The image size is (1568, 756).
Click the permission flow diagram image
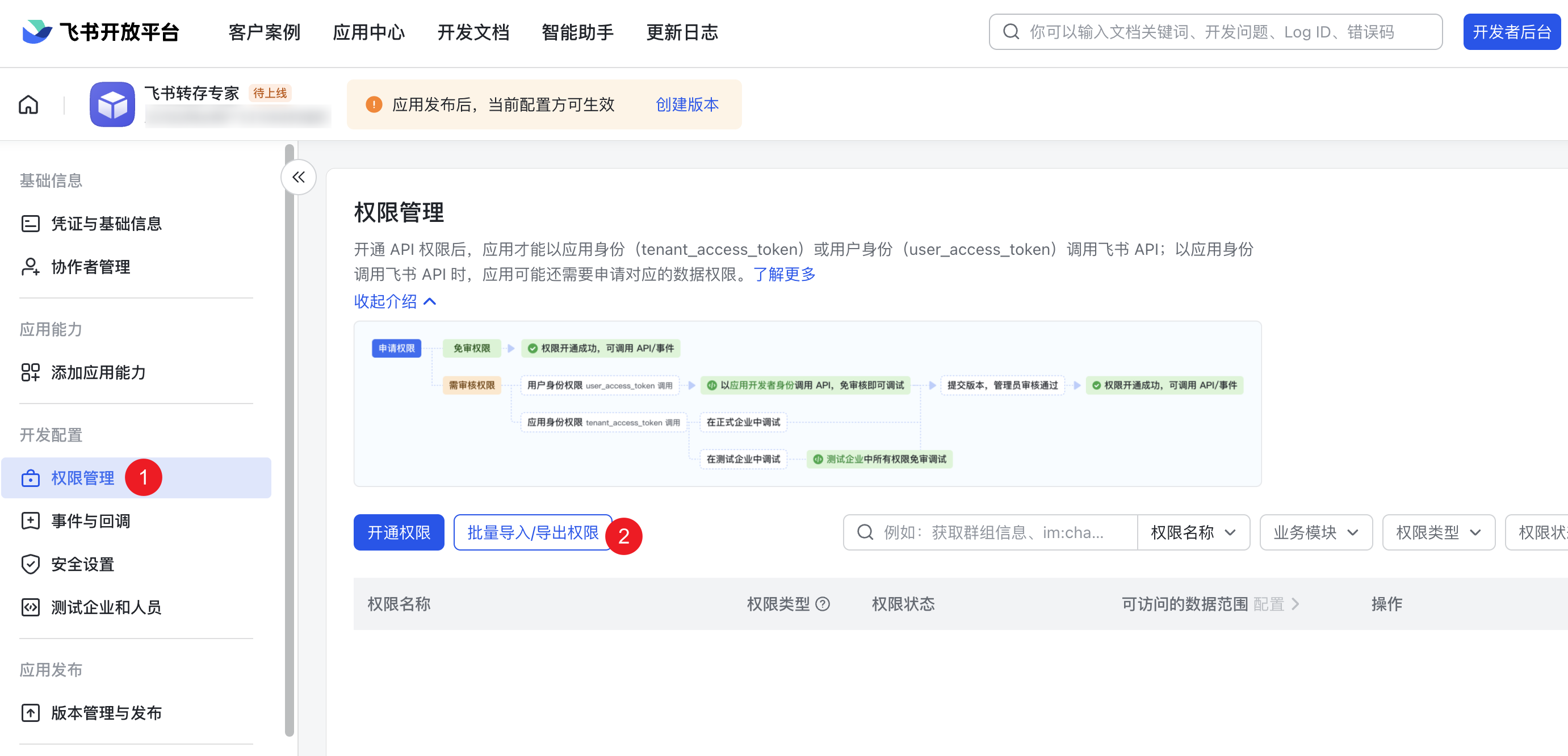click(807, 404)
